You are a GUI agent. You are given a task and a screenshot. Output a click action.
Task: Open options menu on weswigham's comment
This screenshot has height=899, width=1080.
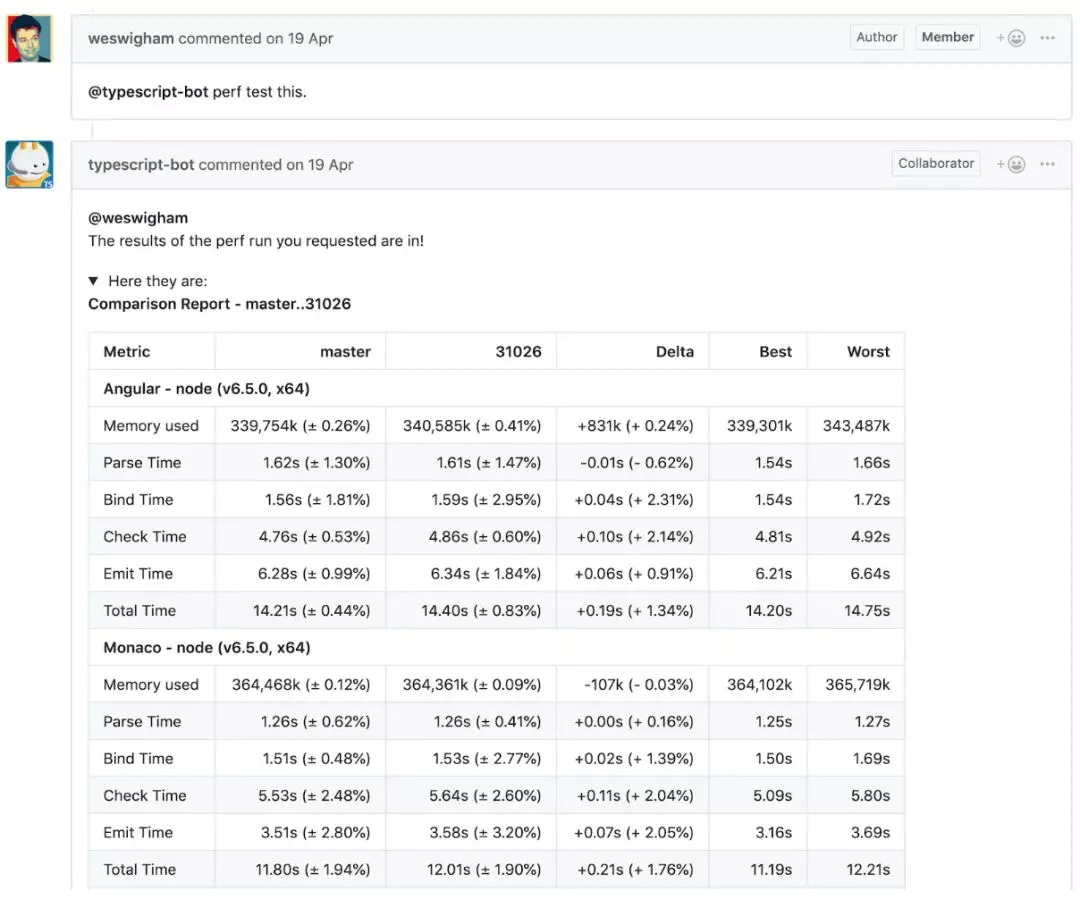click(x=1047, y=38)
